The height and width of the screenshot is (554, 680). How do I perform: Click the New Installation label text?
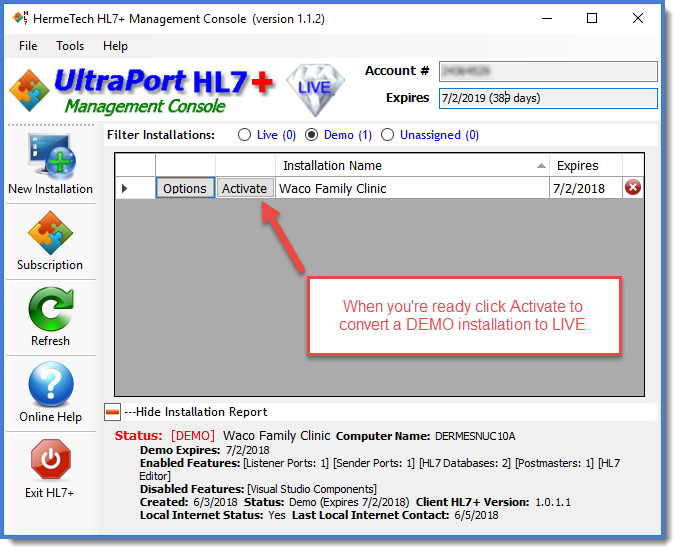click(x=51, y=189)
